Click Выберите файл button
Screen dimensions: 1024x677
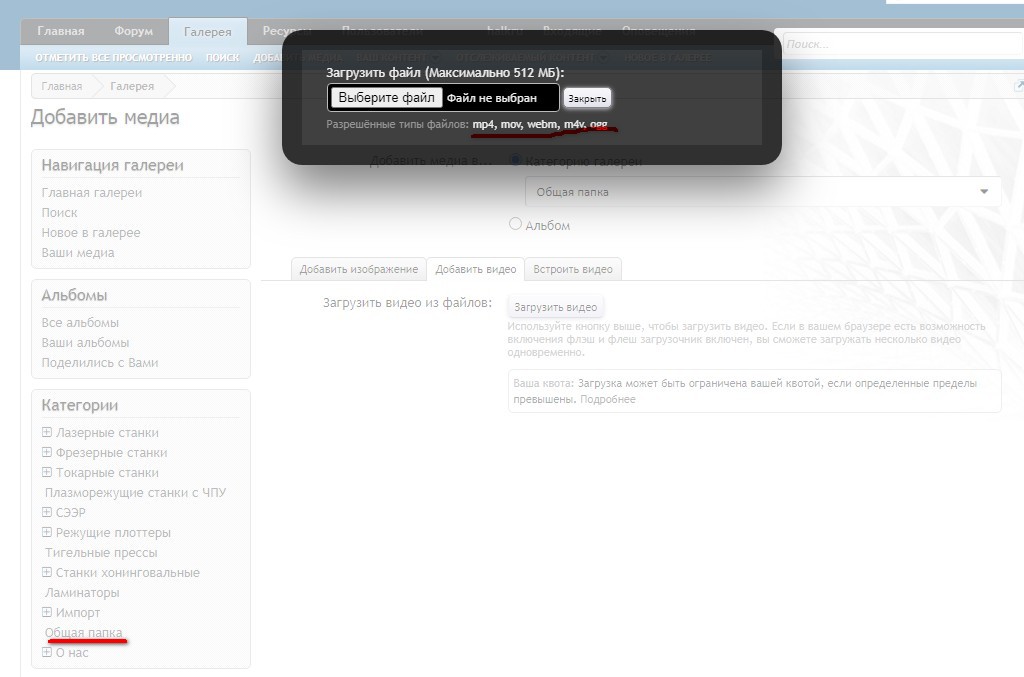387,98
